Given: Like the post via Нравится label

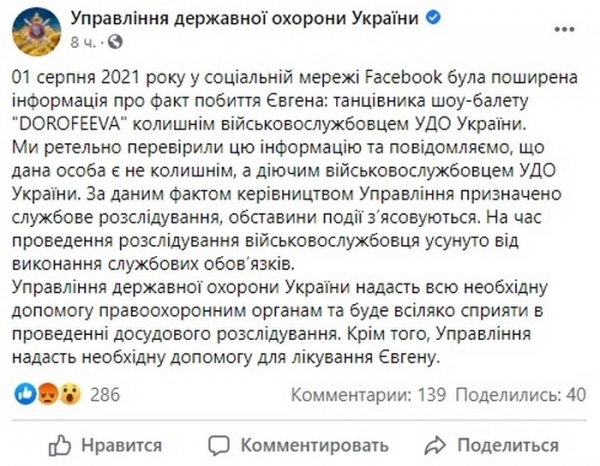Looking at the screenshot, I should pos(120,443).
